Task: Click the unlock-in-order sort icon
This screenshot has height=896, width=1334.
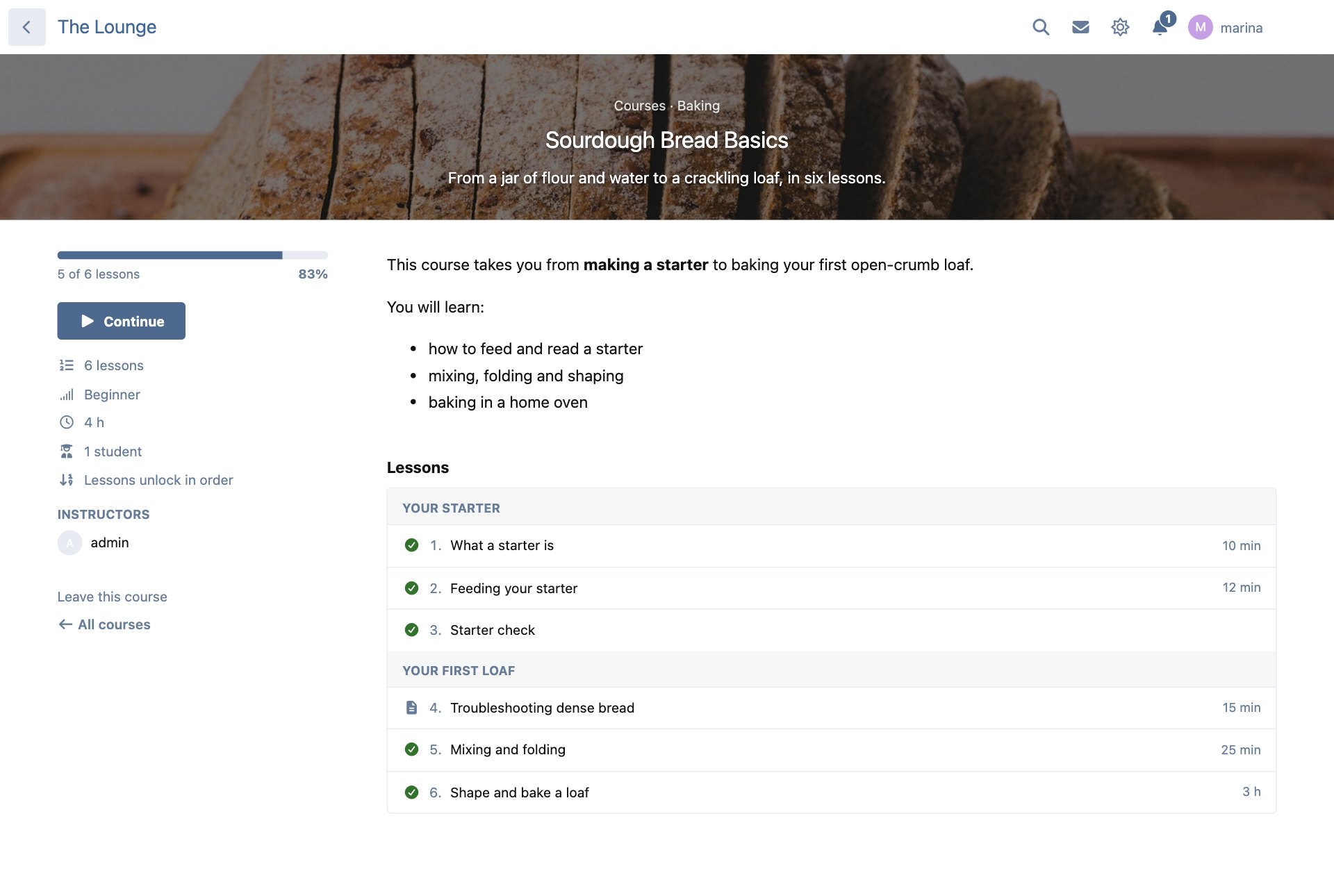Action: [67, 480]
